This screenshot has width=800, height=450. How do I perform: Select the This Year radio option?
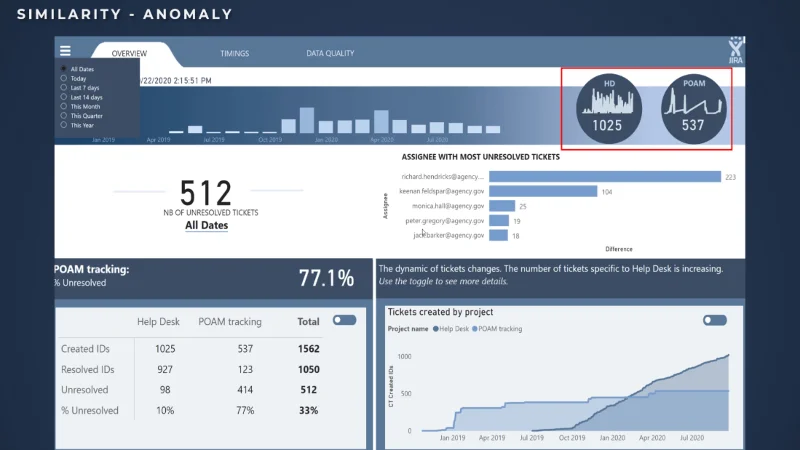[64, 125]
